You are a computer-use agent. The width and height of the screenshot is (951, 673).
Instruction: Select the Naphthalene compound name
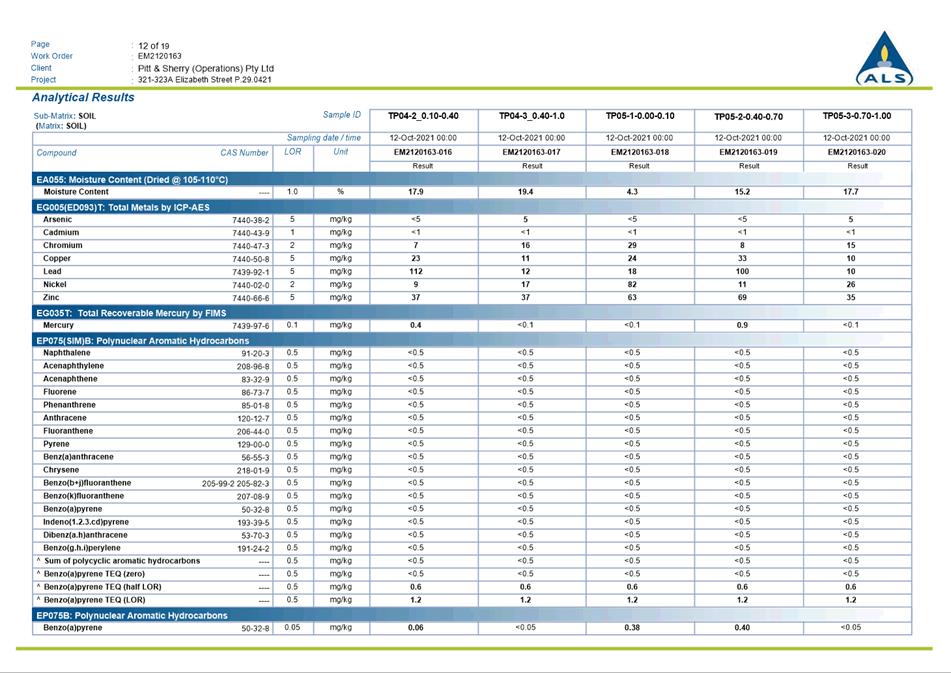(x=67, y=353)
